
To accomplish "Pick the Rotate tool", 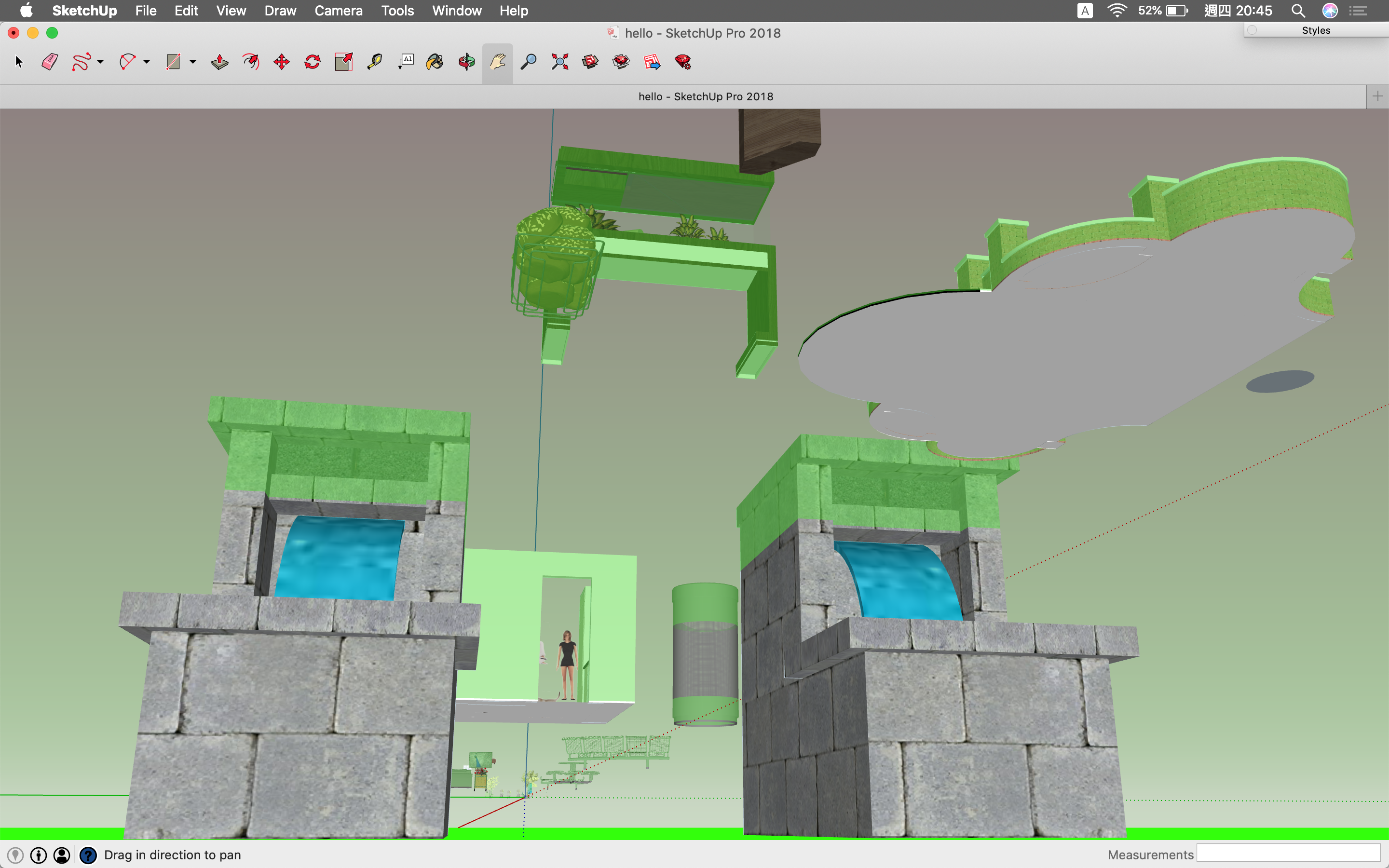I will pyautogui.click(x=312, y=62).
